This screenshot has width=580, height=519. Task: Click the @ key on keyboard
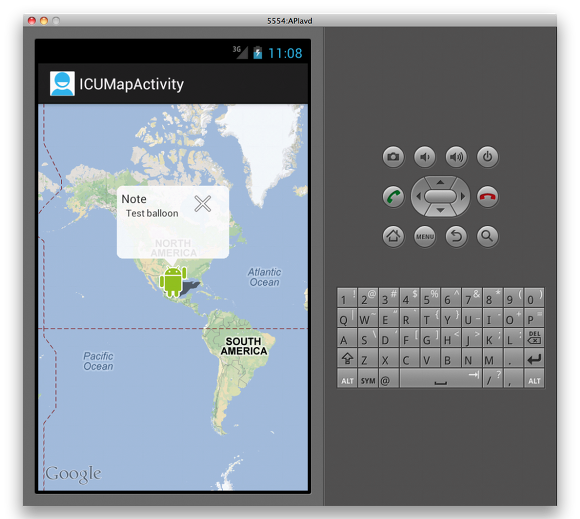(x=388, y=379)
